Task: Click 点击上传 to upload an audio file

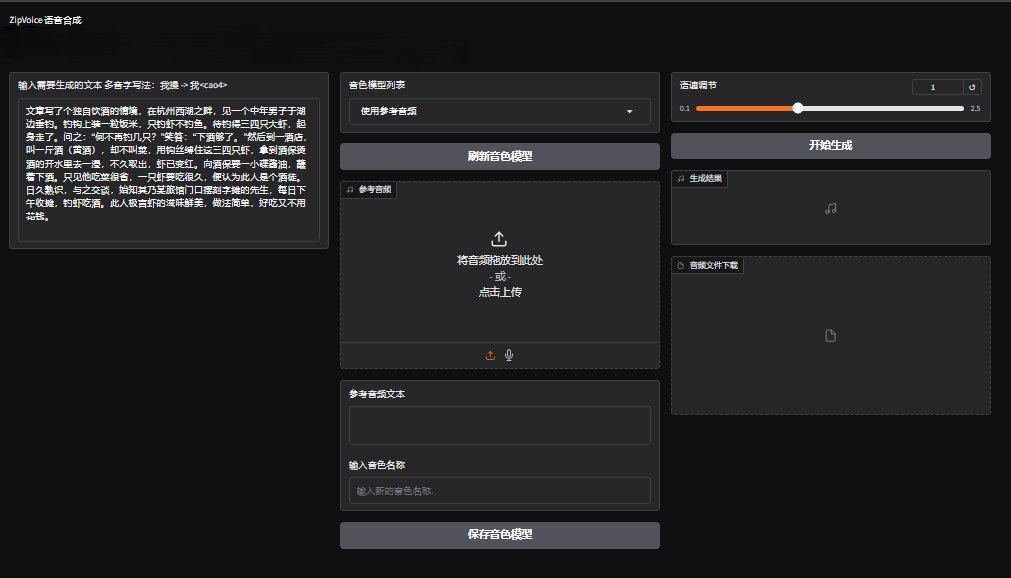Action: (499, 292)
